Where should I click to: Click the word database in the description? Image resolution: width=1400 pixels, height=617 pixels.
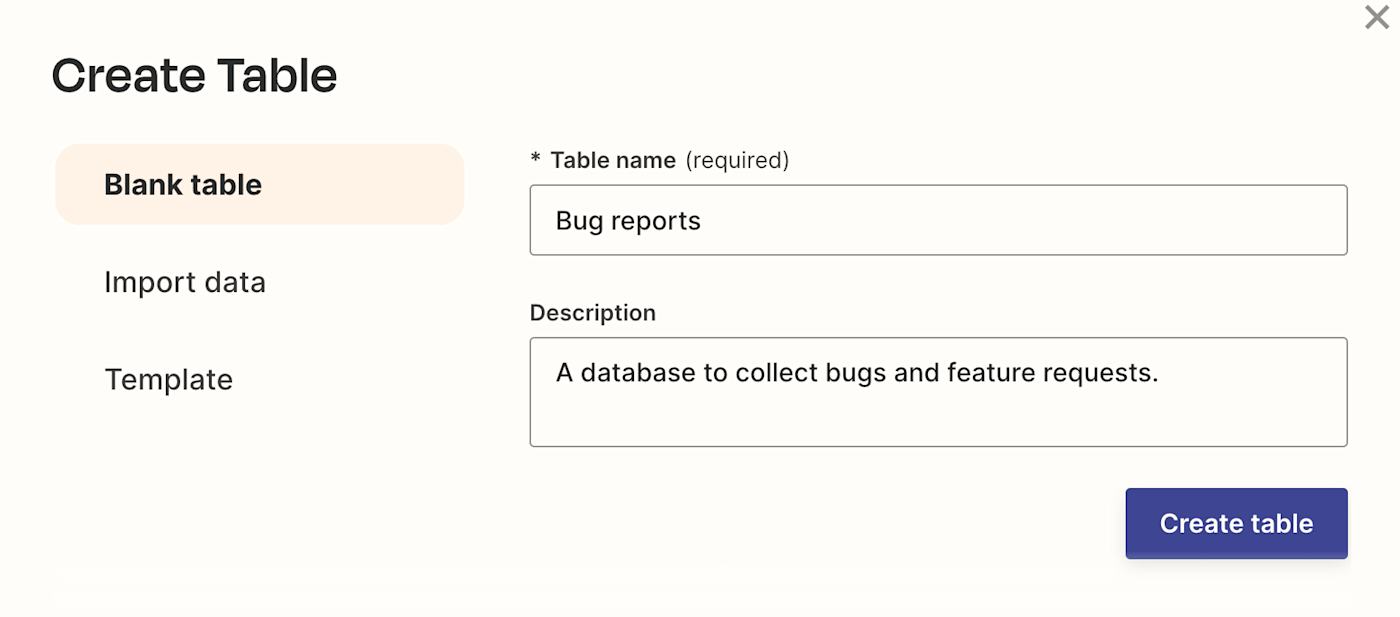click(x=640, y=373)
